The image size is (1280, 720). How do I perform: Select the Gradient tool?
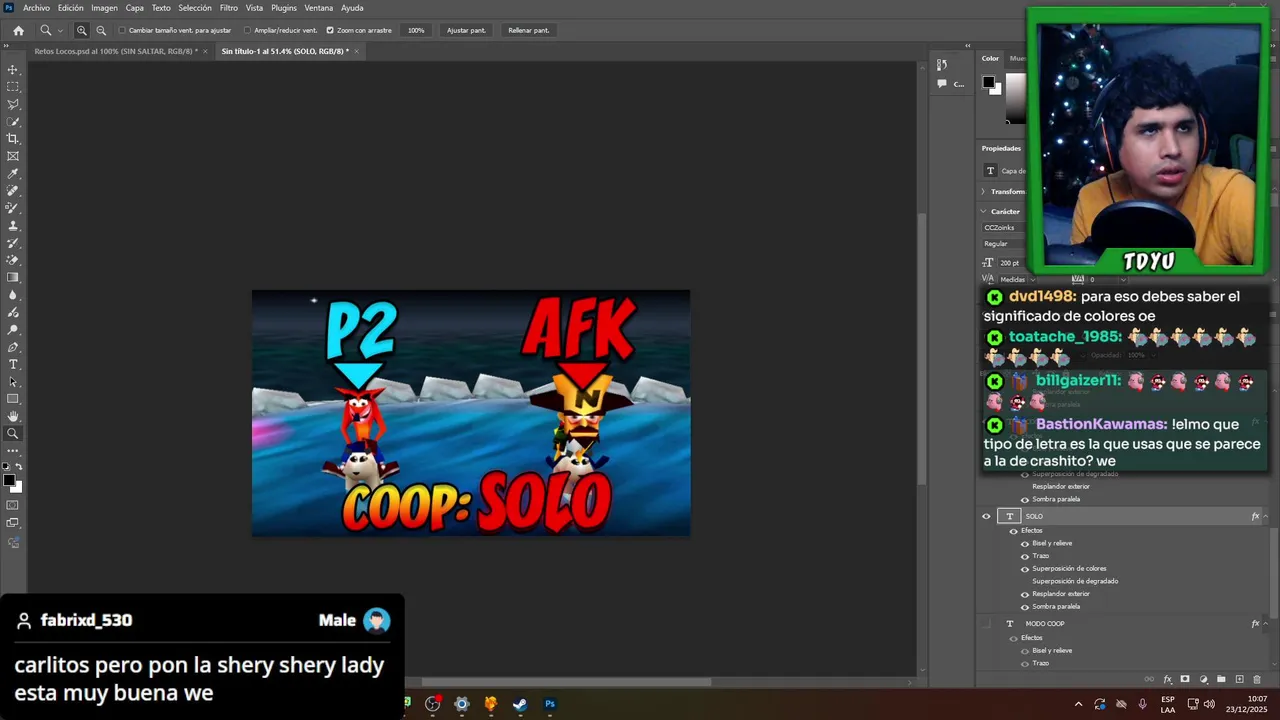(x=13, y=278)
